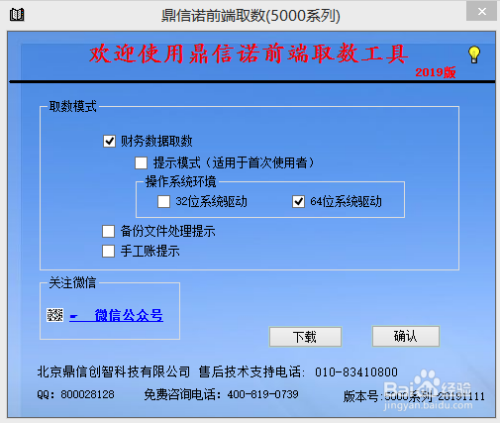Click the 欢迎使用鼎信诺前端取数工具 banner heading
This screenshot has height=423, width=500.
coord(249,54)
